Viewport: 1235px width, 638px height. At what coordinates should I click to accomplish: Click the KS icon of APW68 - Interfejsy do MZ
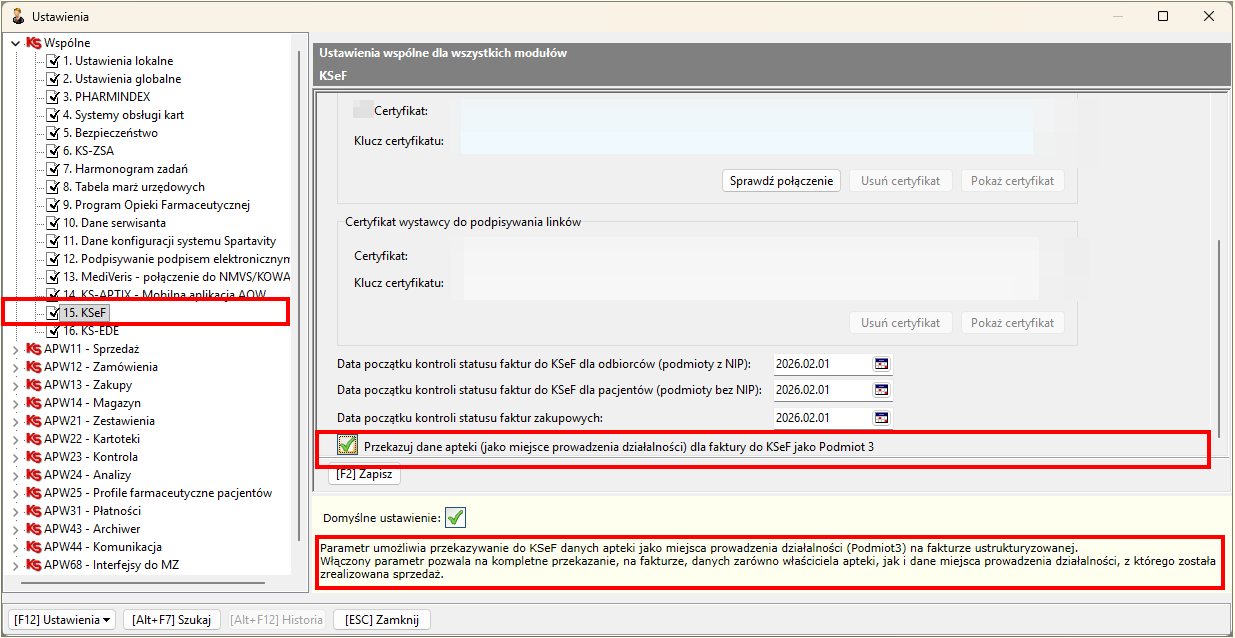click(34, 565)
